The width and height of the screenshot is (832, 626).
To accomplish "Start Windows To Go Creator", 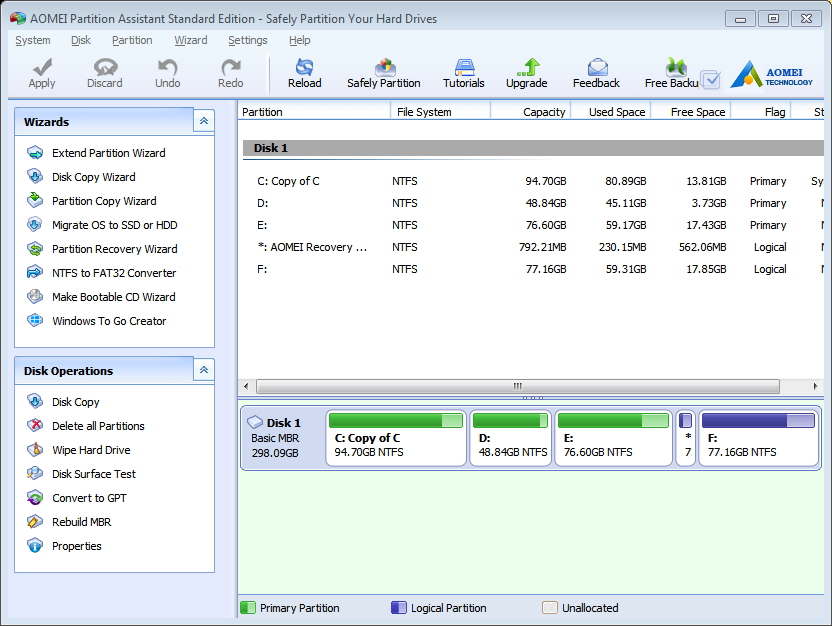I will click(109, 321).
